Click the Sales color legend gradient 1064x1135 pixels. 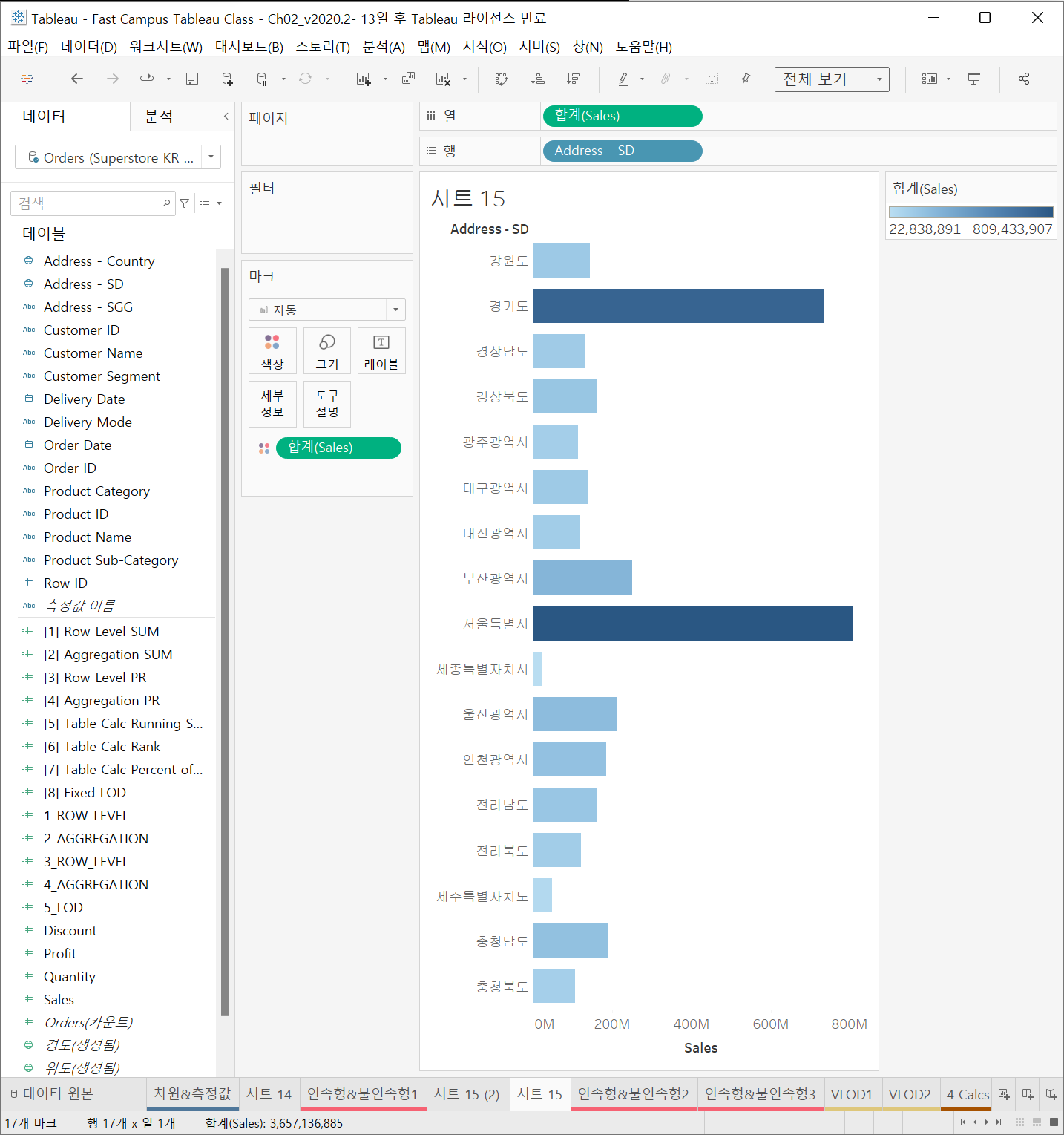[971, 212]
